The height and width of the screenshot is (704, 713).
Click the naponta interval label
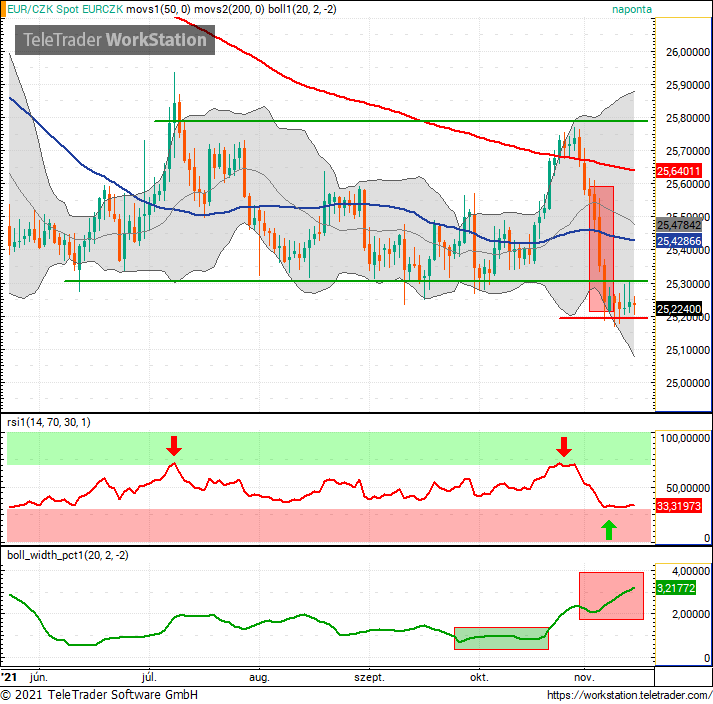coord(632,9)
